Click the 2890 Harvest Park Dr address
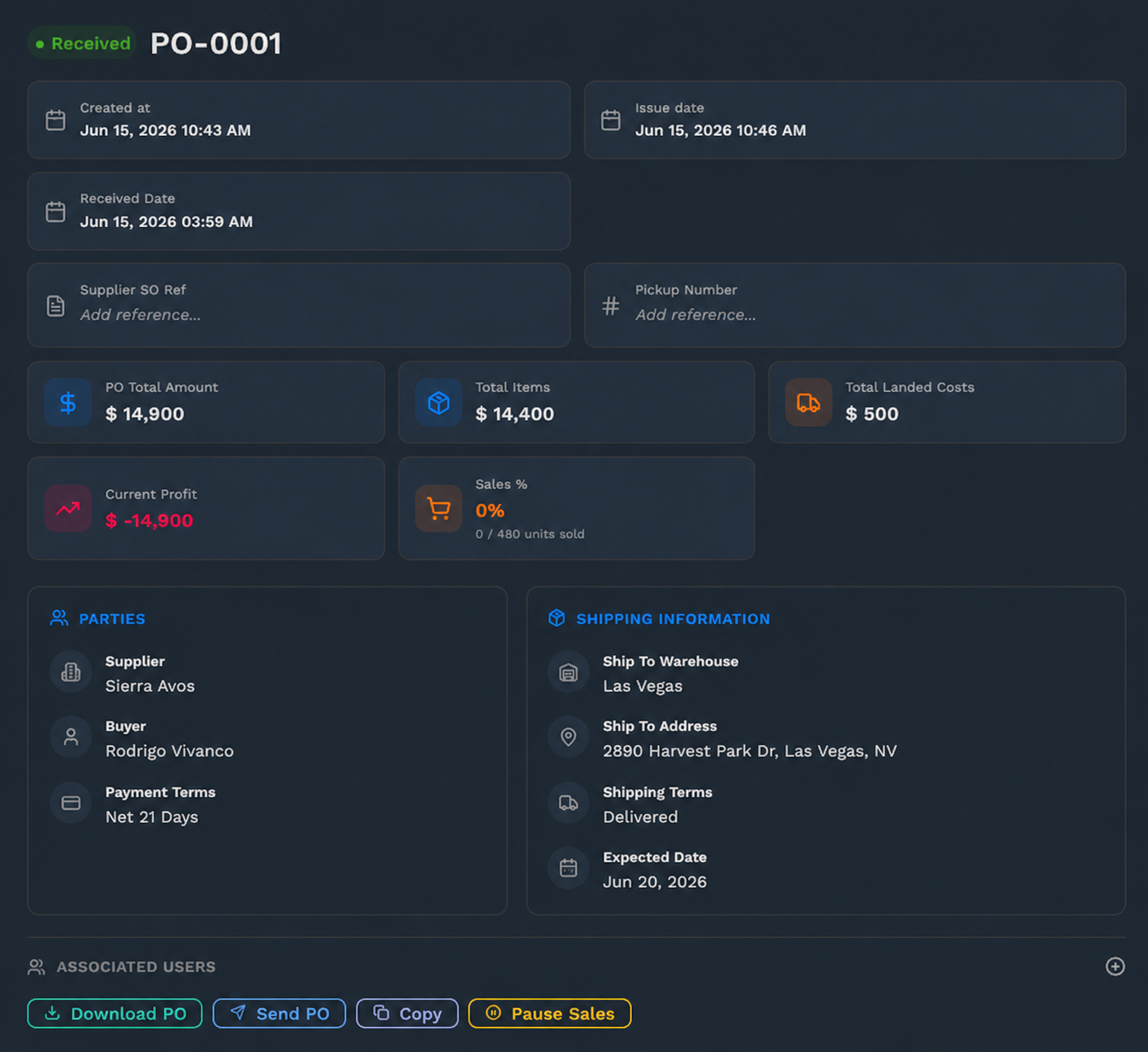Image resolution: width=1148 pixels, height=1052 pixels. point(749,751)
